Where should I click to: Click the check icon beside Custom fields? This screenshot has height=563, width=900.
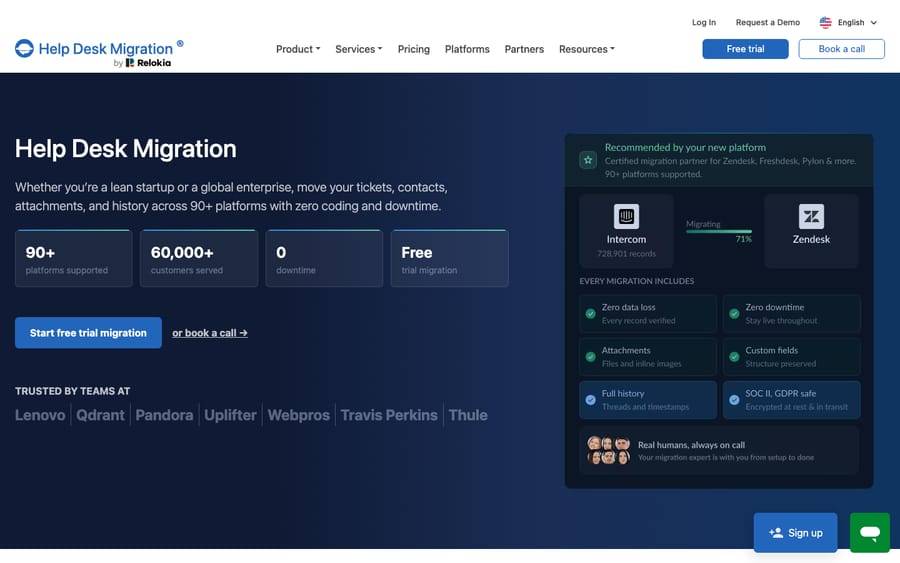pyautogui.click(x=734, y=356)
